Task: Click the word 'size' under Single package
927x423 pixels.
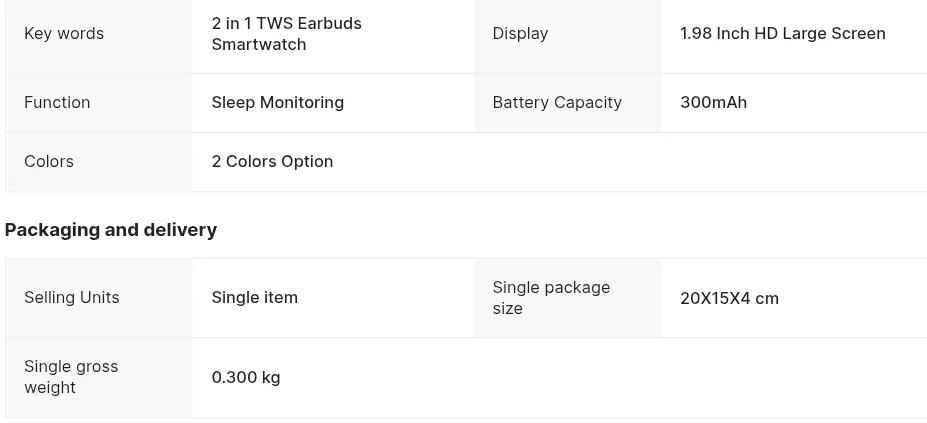Action: (507, 308)
